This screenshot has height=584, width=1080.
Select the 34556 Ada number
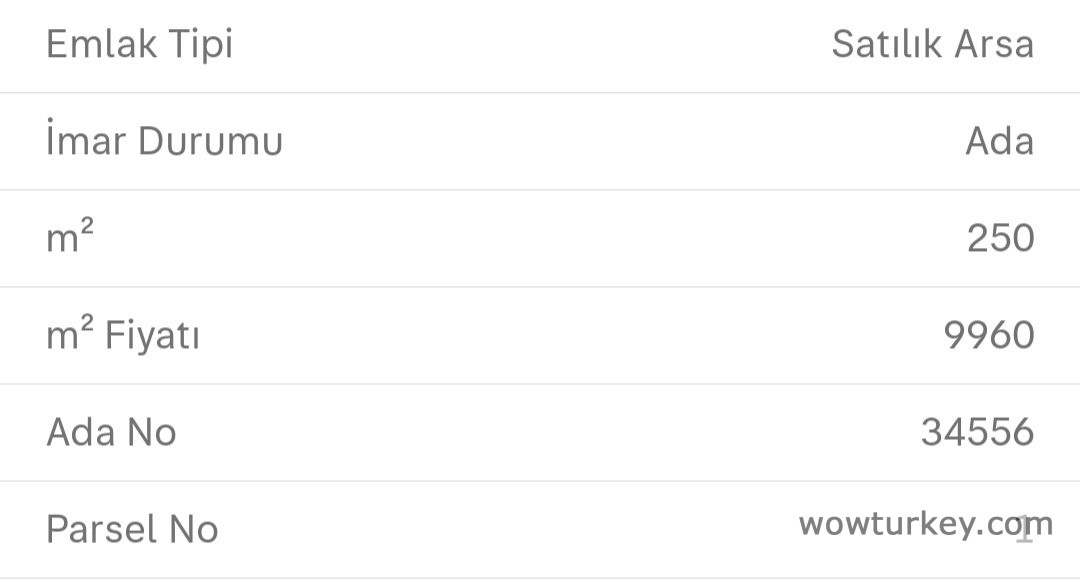tap(977, 432)
